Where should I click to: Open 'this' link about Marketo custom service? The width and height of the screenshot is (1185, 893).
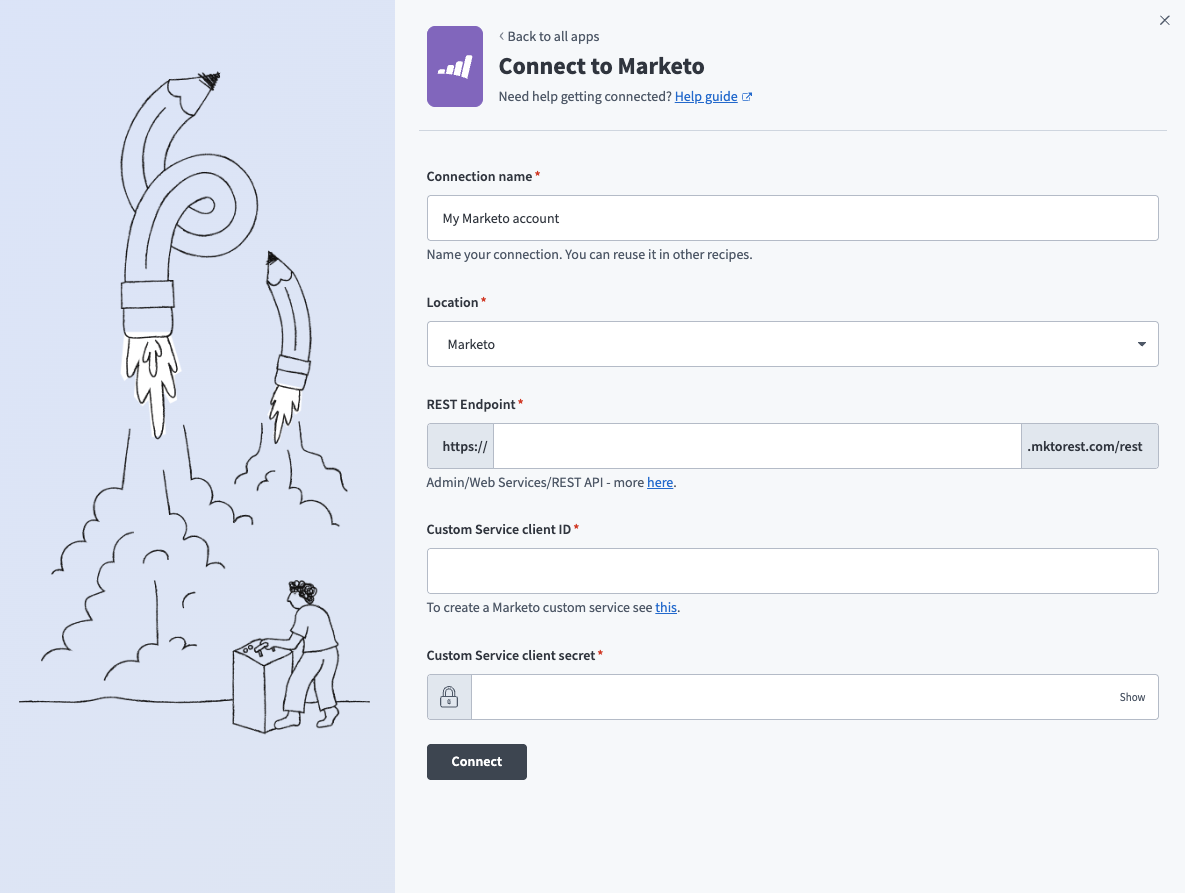[666, 607]
